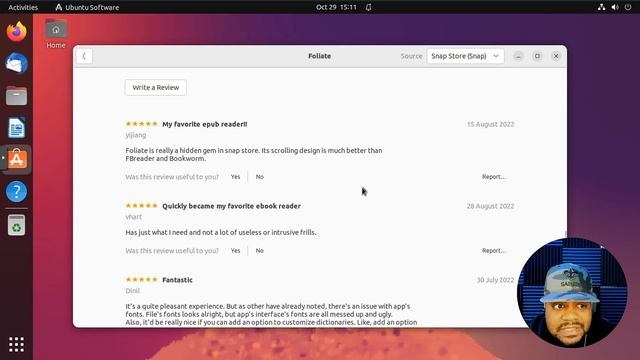Close the Foliate software window

(556, 56)
